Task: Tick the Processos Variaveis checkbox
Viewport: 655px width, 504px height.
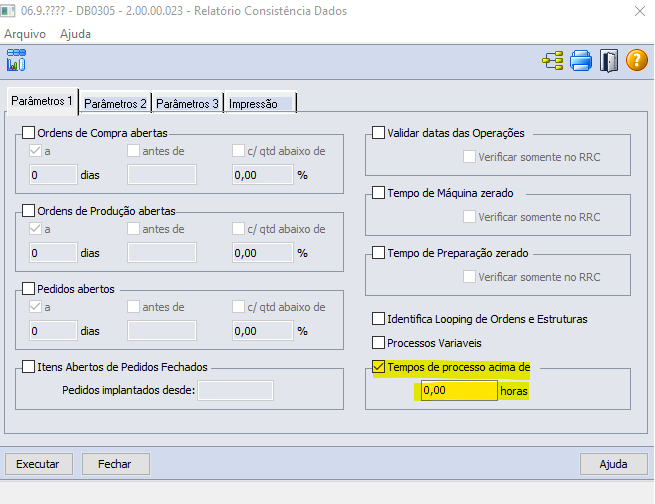Action: [x=378, y=343]
